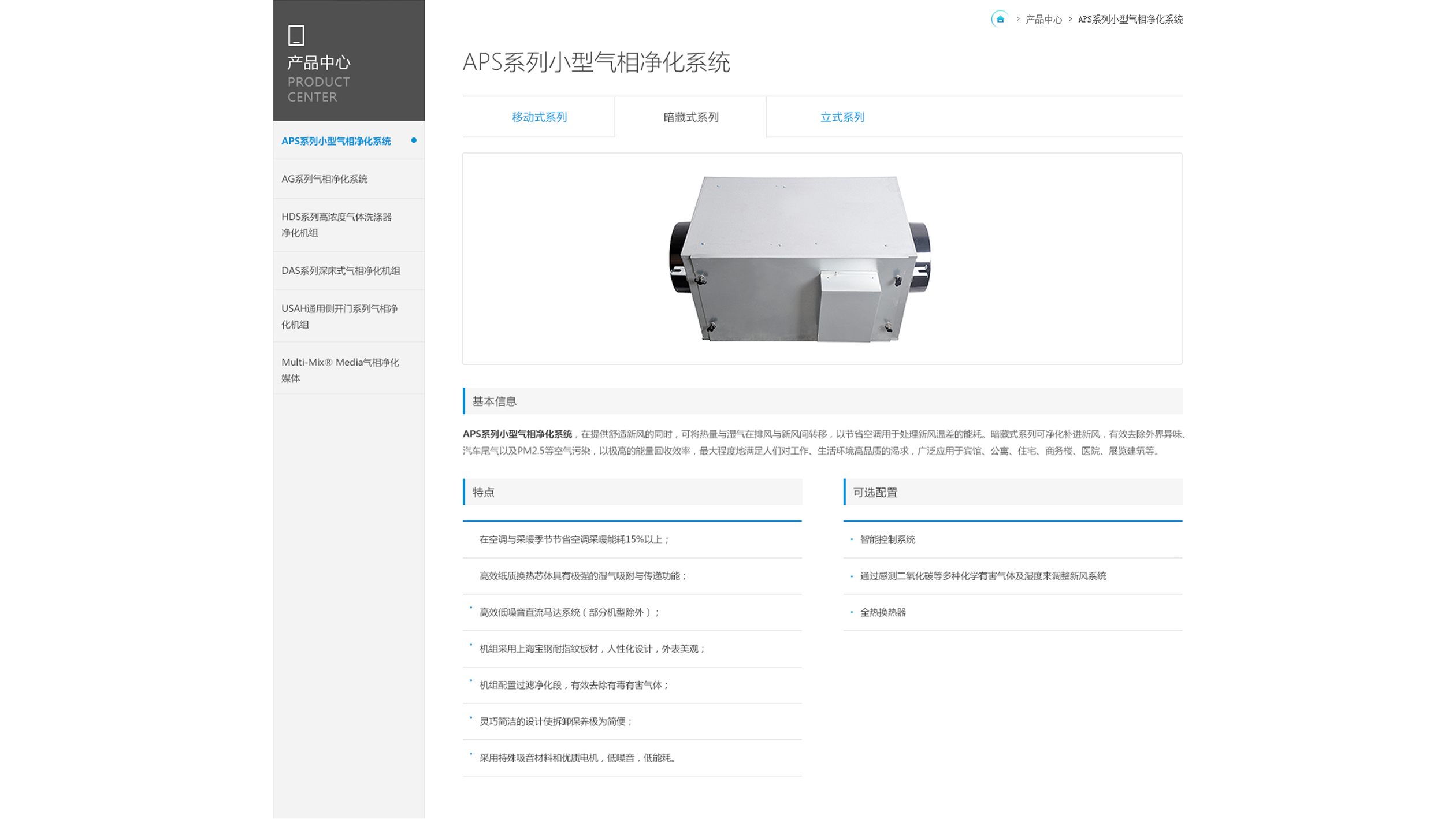
Task: Switch to the 移动式系列 tab
Action: click(x=539, y=117)
